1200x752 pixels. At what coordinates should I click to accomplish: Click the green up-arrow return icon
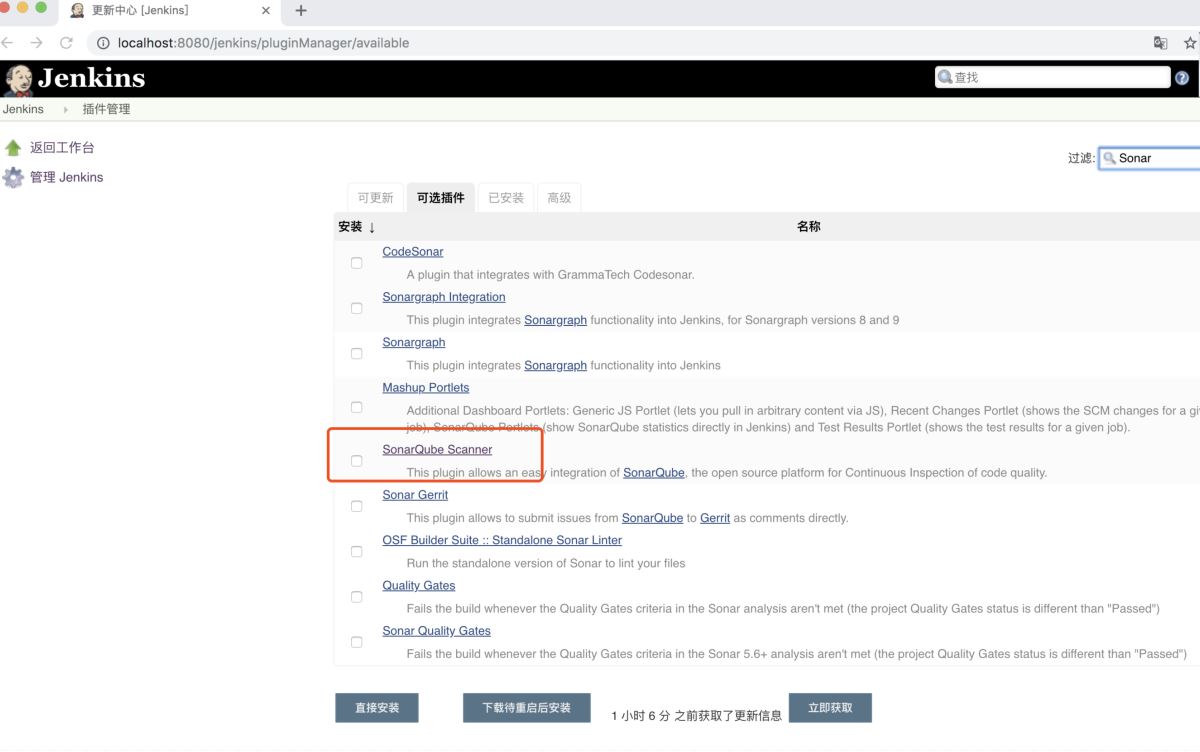tap(13, 148)
